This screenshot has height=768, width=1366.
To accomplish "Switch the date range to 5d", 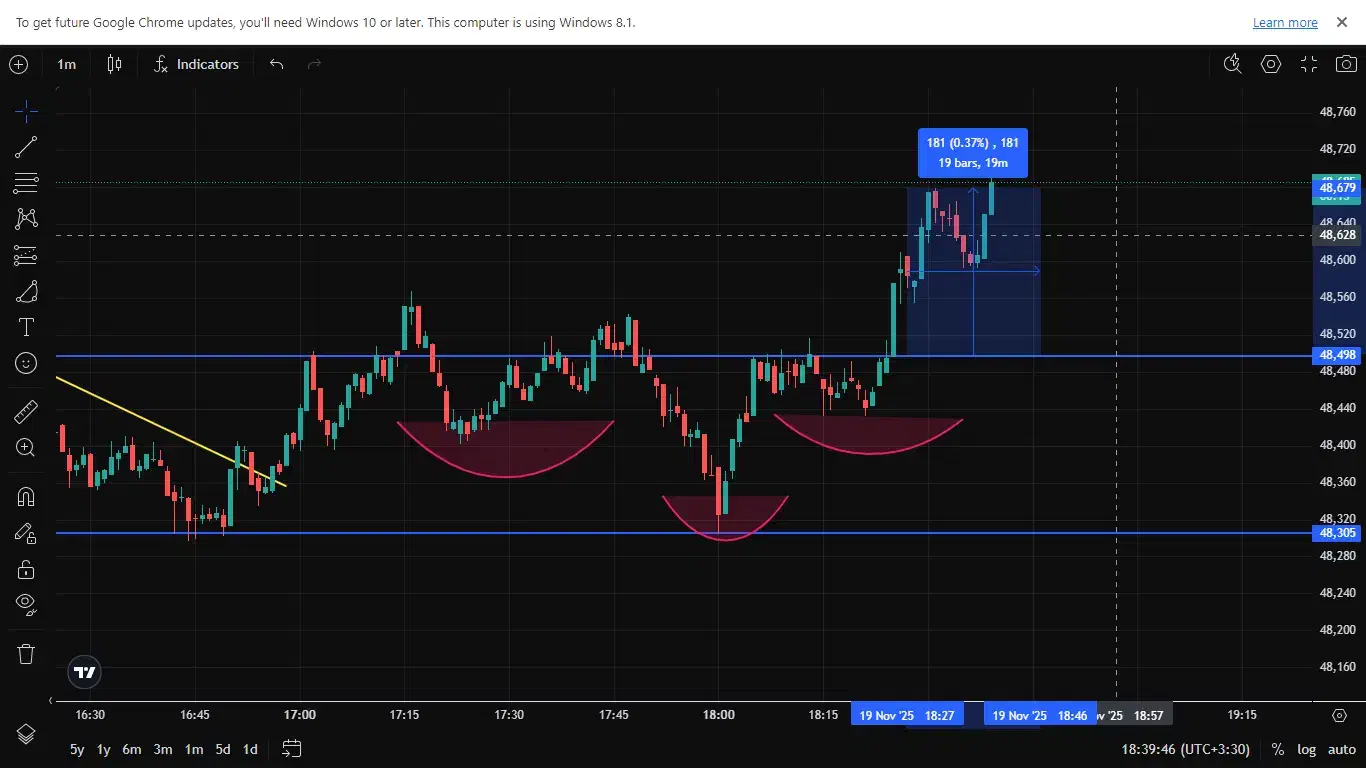I will [223, 749].
